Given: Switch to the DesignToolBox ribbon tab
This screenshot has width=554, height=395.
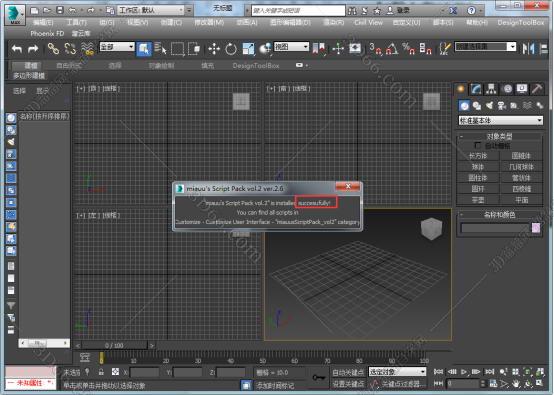Looking at the screenshot, I should click(x=256, y=66).
